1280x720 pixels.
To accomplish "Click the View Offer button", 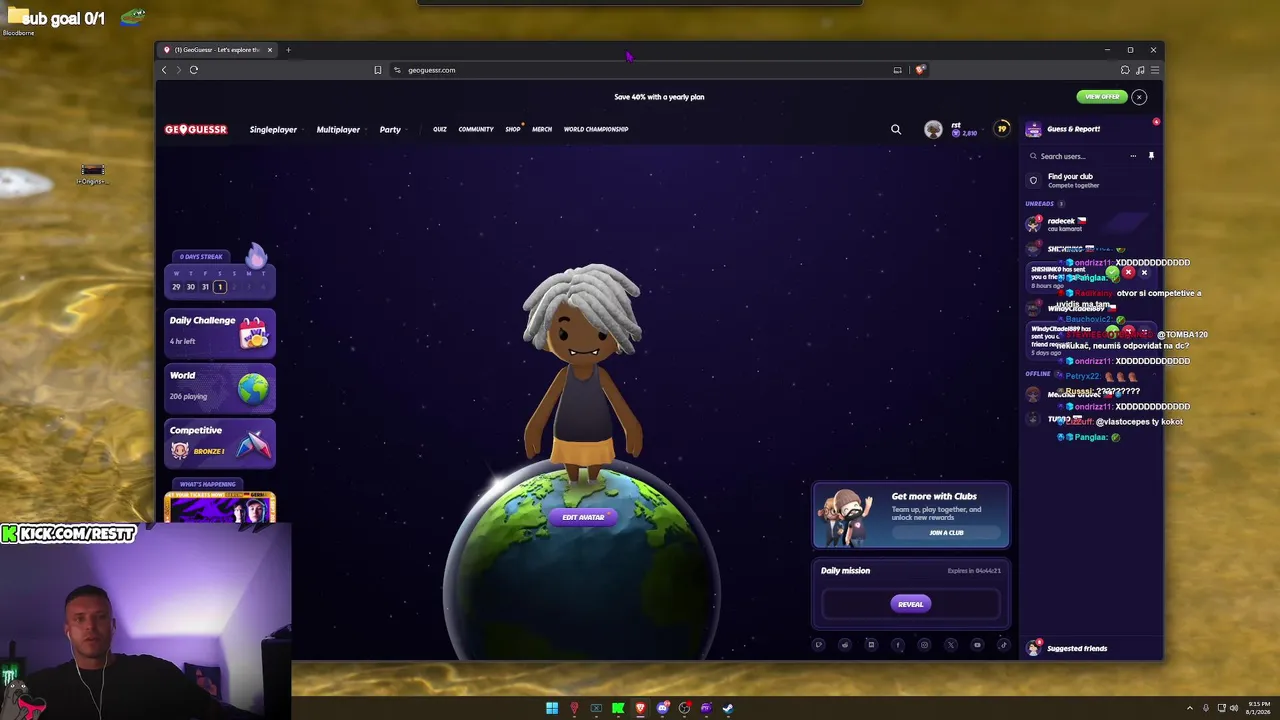I will pyautogui.click(x=1102, y=97).
